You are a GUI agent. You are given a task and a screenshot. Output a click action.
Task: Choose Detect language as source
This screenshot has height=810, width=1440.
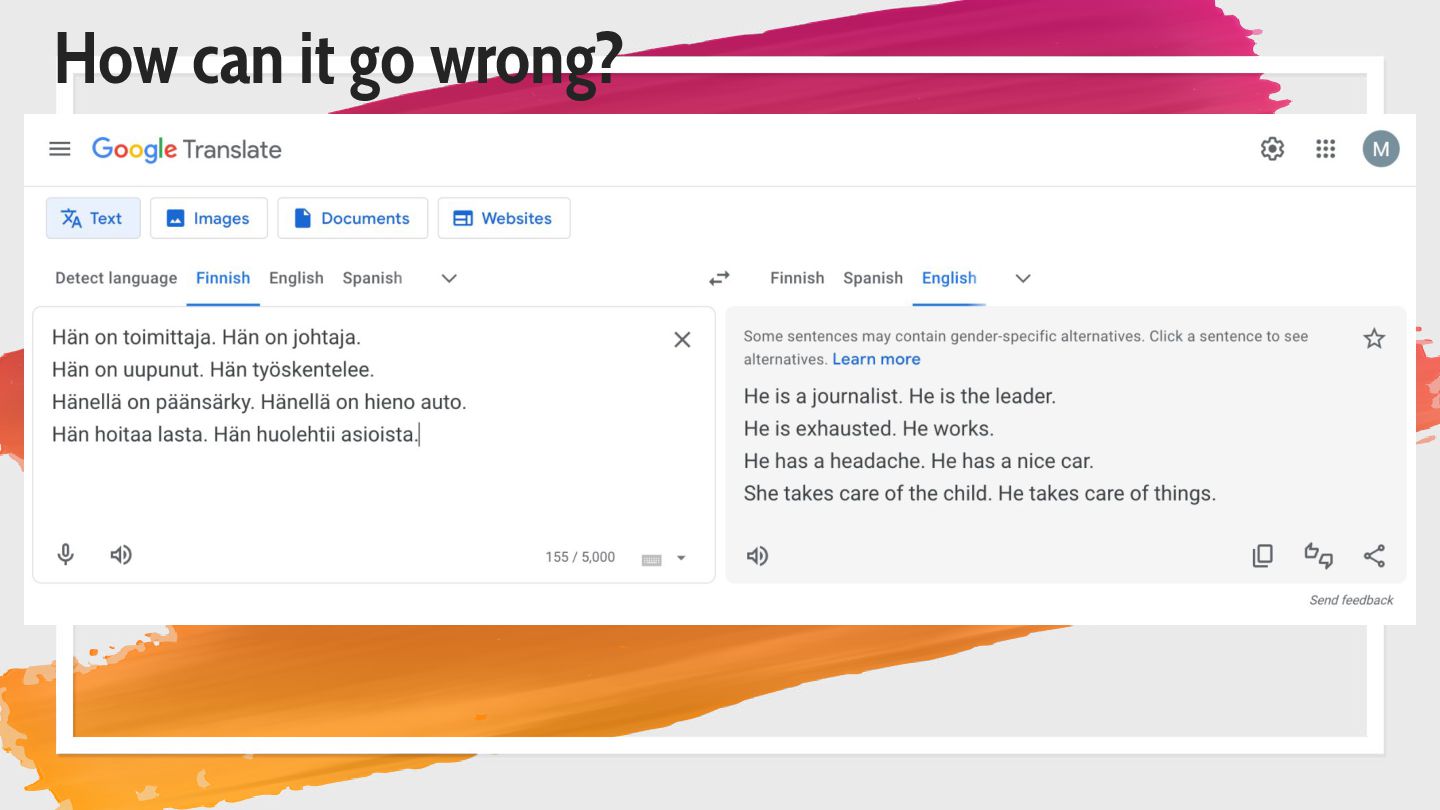[x=116, y=278]
